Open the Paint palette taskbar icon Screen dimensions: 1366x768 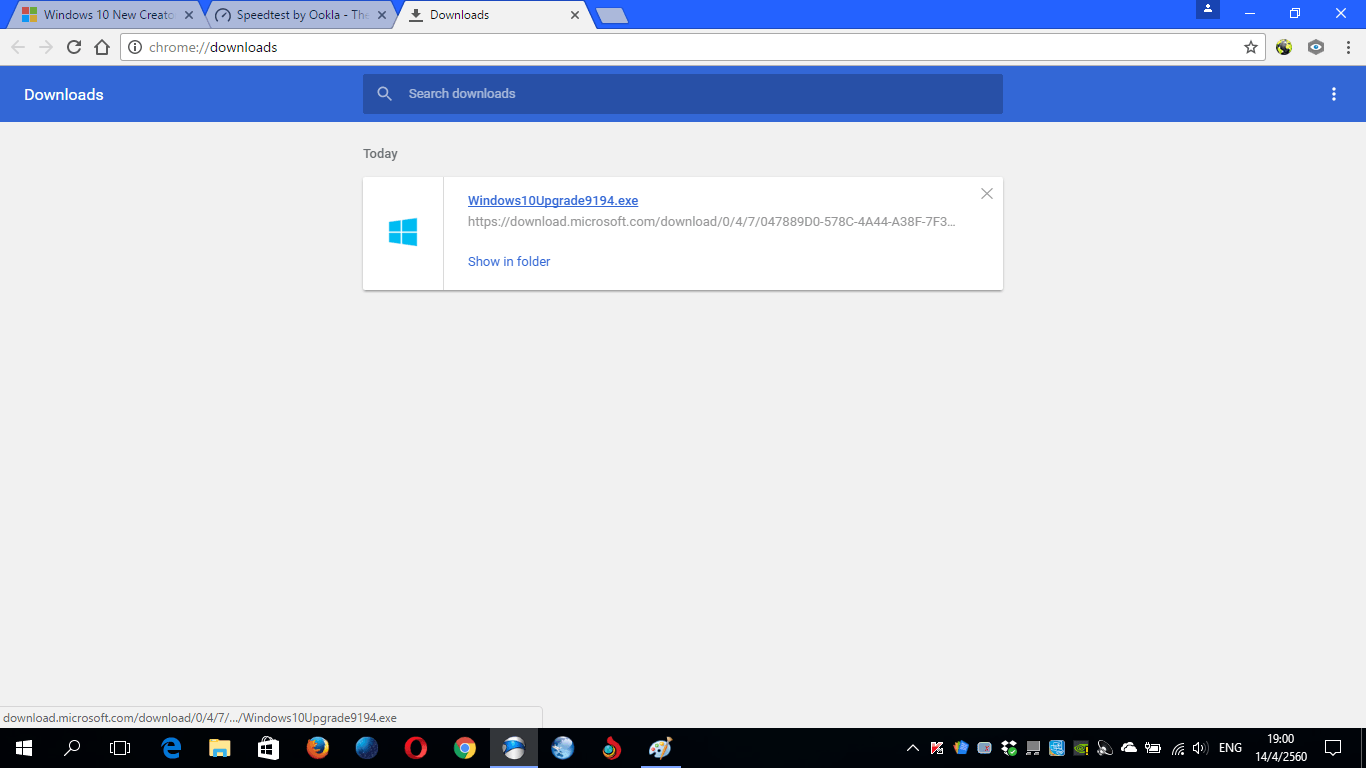click(x=661, y=748)
